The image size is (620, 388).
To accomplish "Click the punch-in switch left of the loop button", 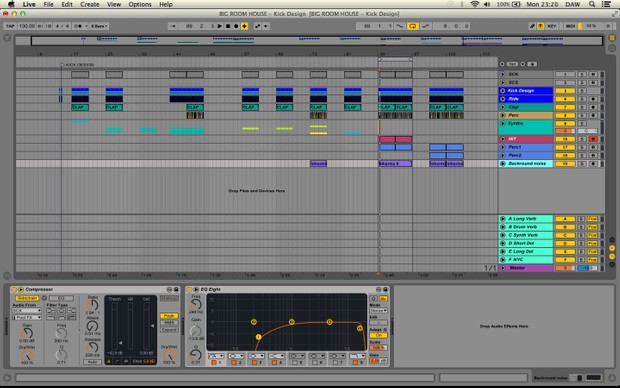I will click(x=400, y=26).
